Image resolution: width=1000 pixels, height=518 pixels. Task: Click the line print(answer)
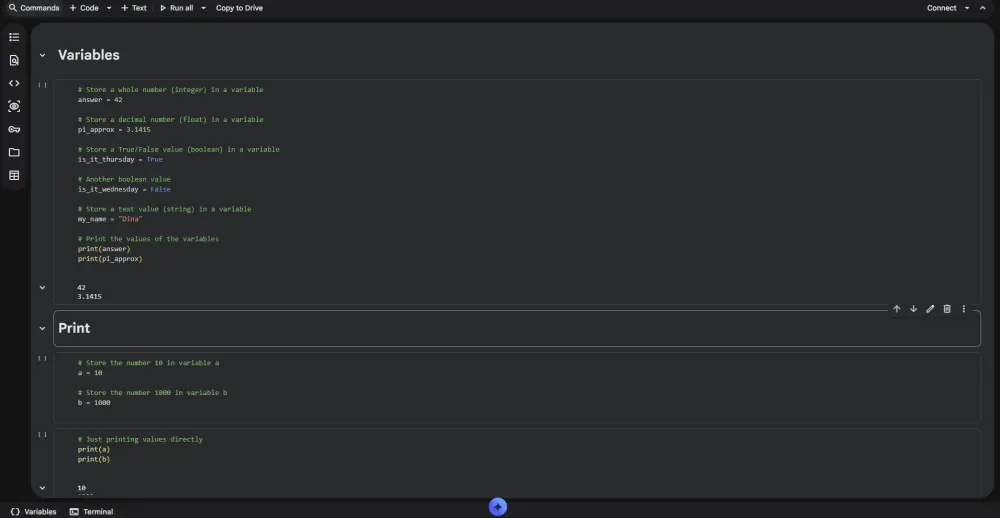(104, 249)
